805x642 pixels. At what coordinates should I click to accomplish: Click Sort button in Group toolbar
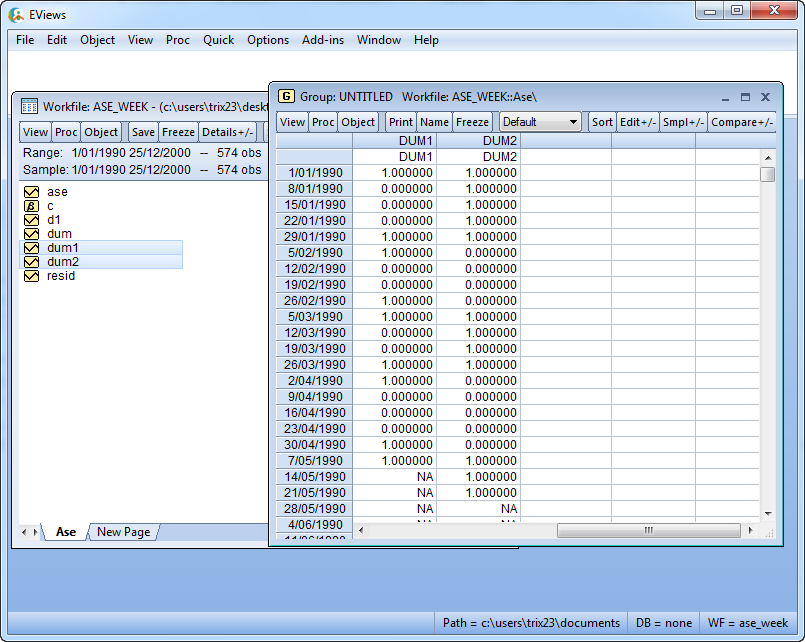(x=602, y=122)
